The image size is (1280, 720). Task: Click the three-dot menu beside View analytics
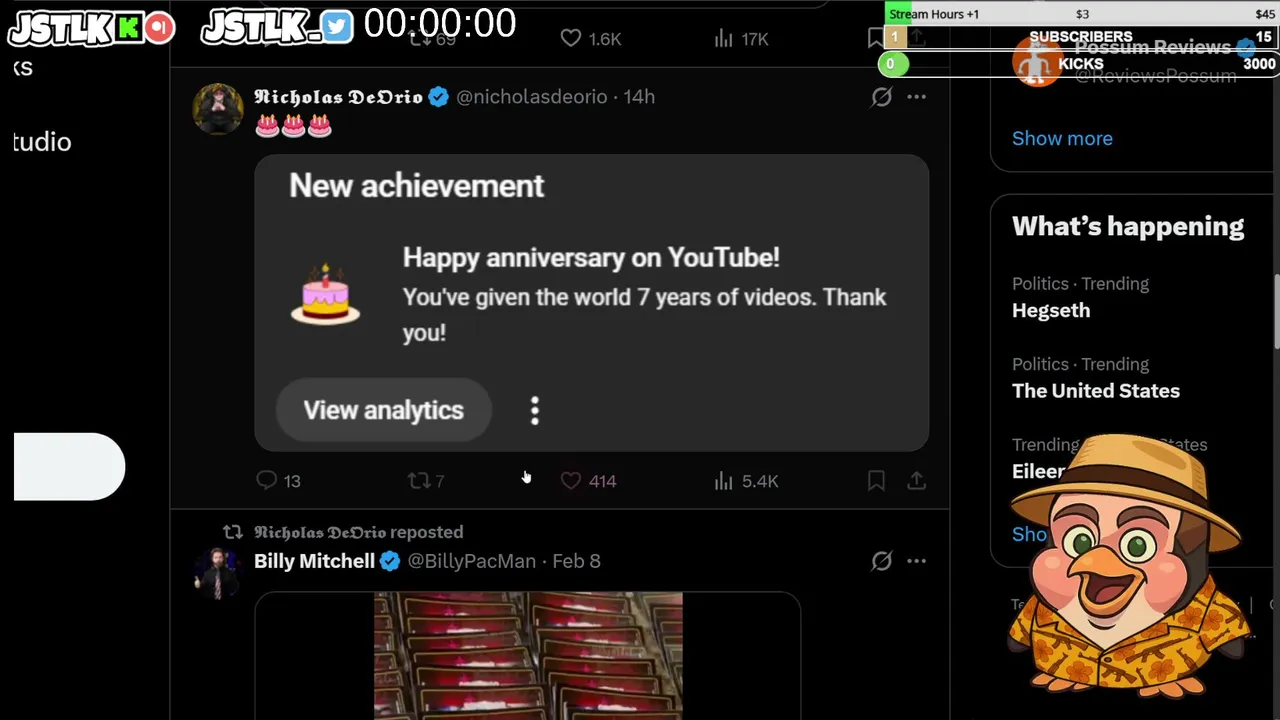[535, 410]
